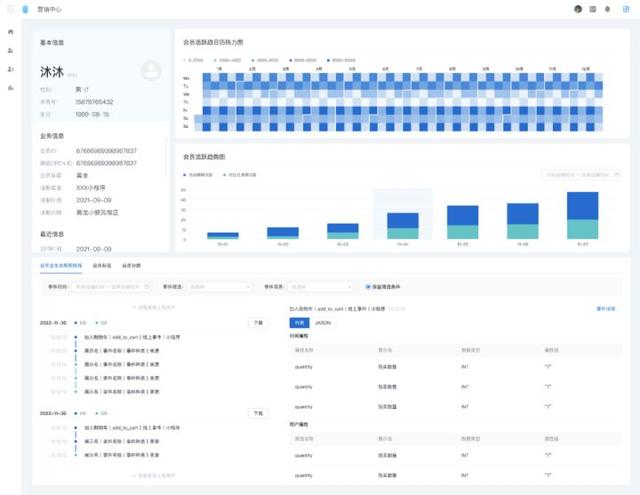Click load more link below the timeline
Image resolution: width=640 pixels, height=495 pixels.
tap(153, 475)
